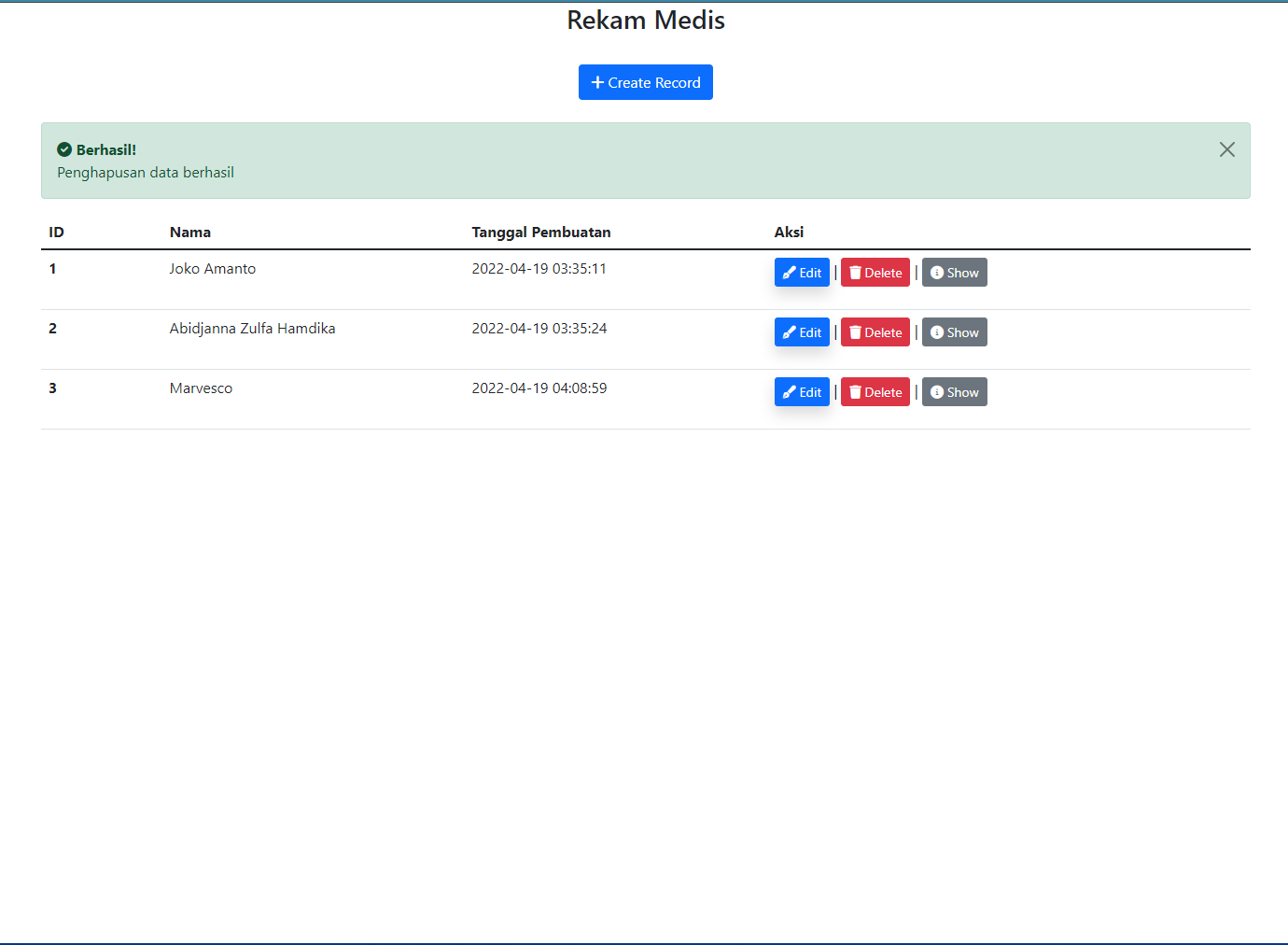The height and width of the screenshot is (945, 1288).
Task: Click the Tanggal Pembuatan column header
Action: 540,232
